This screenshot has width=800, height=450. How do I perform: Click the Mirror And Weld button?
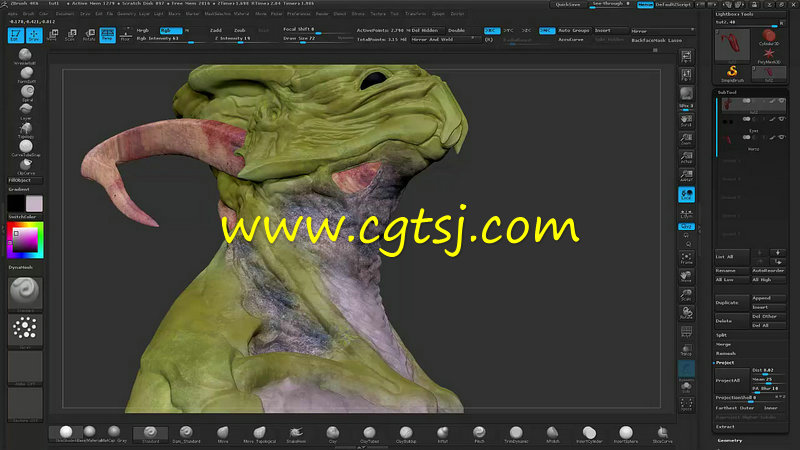coord(445,39)
